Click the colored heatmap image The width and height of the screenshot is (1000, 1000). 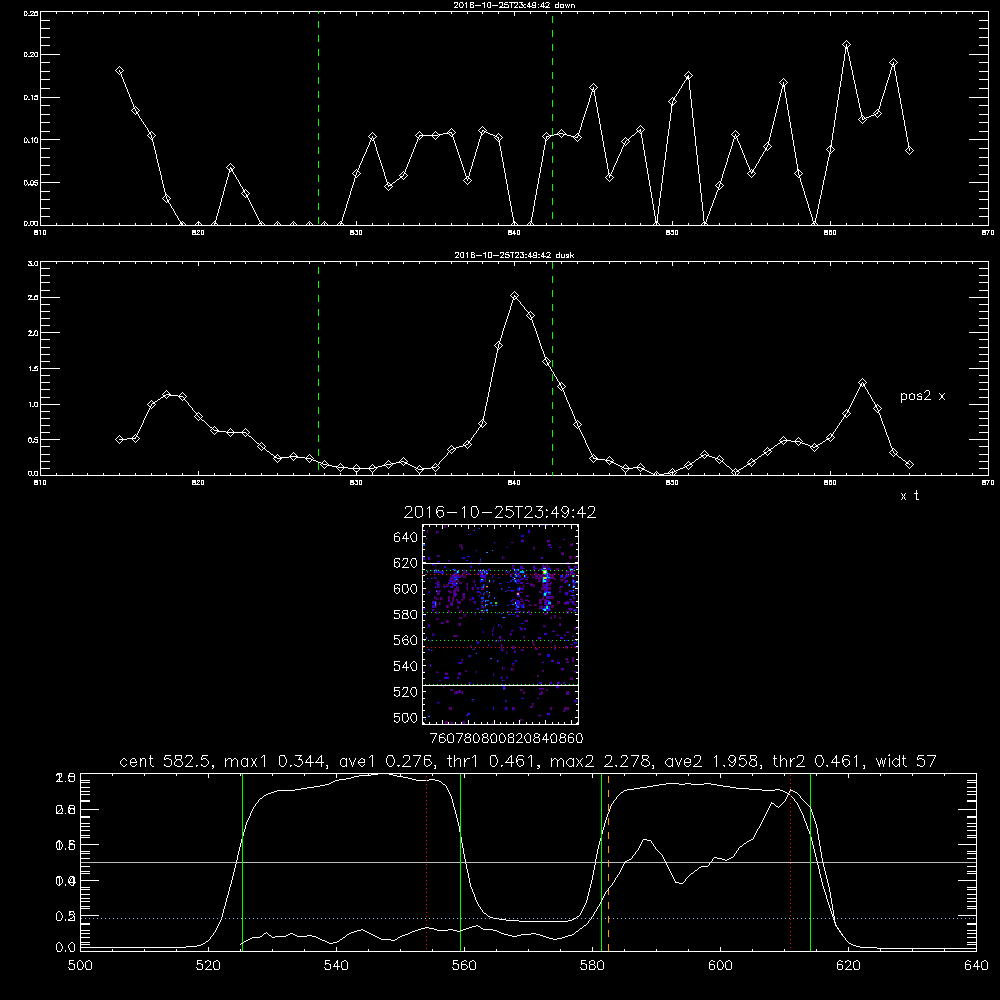click(500, 624)
